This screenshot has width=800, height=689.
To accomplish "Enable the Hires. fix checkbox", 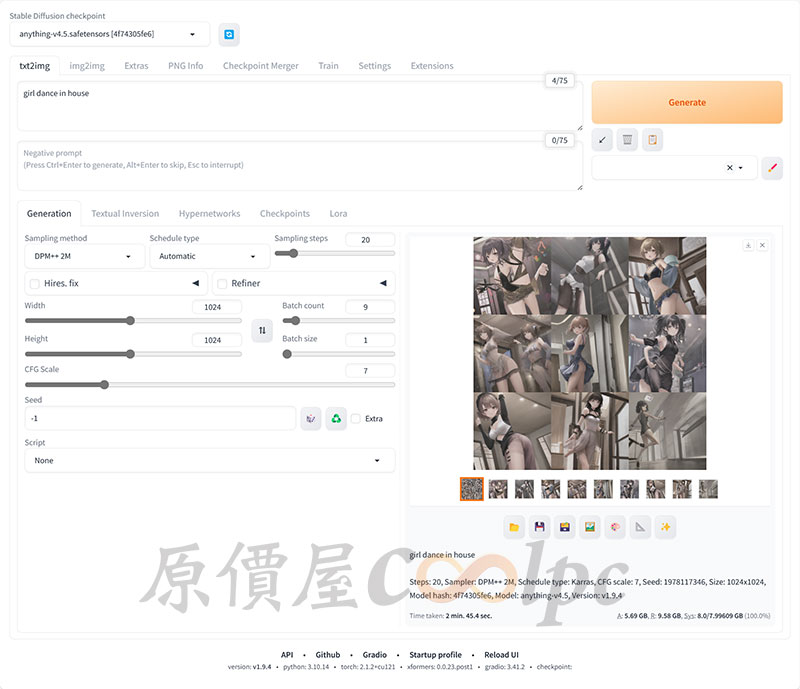I will coord(35,284).
